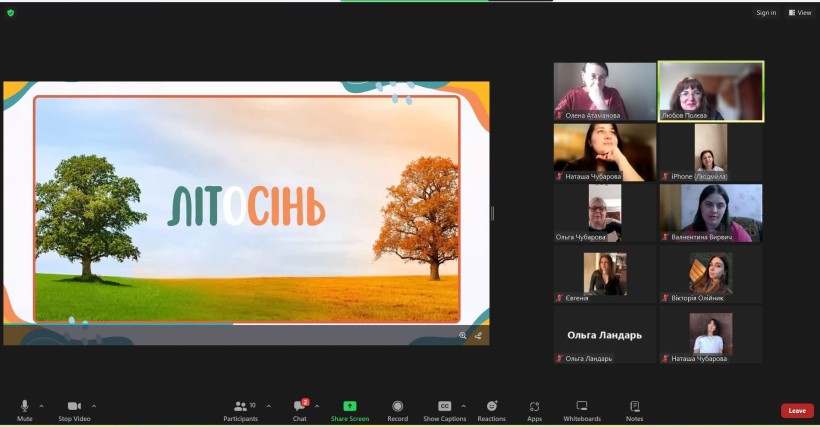
Task: Open the View layout menu
Action: pyautogui.click(x=800, y=13)
